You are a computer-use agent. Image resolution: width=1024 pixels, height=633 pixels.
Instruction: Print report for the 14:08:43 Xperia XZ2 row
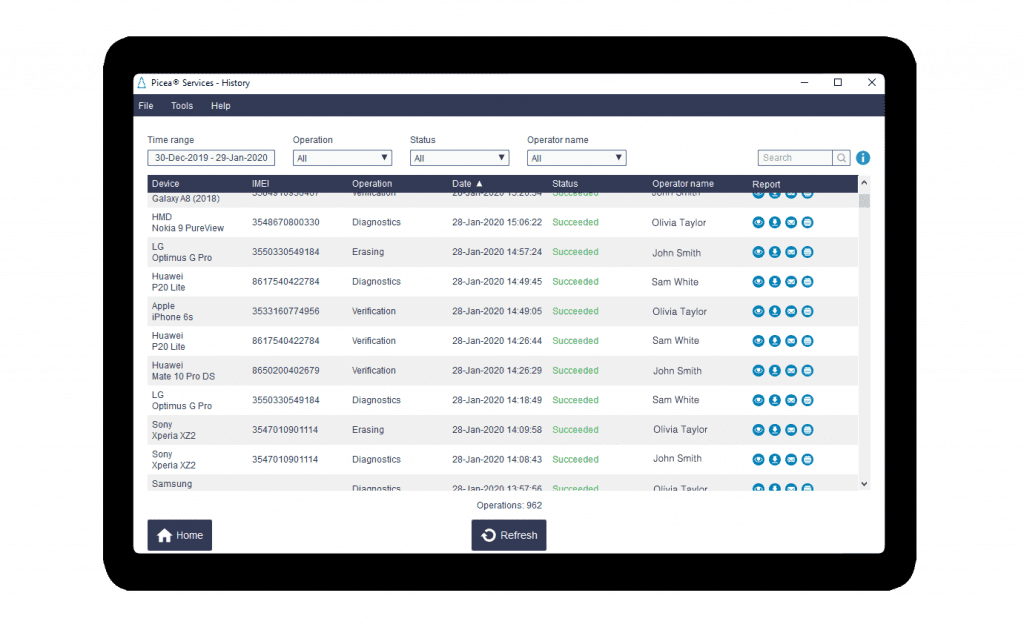click(x=807, y=459)
